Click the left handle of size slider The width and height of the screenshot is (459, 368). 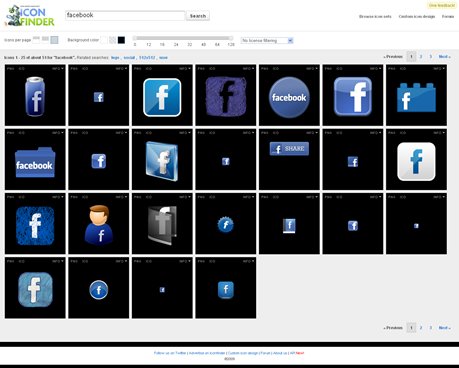click(135, 38)
